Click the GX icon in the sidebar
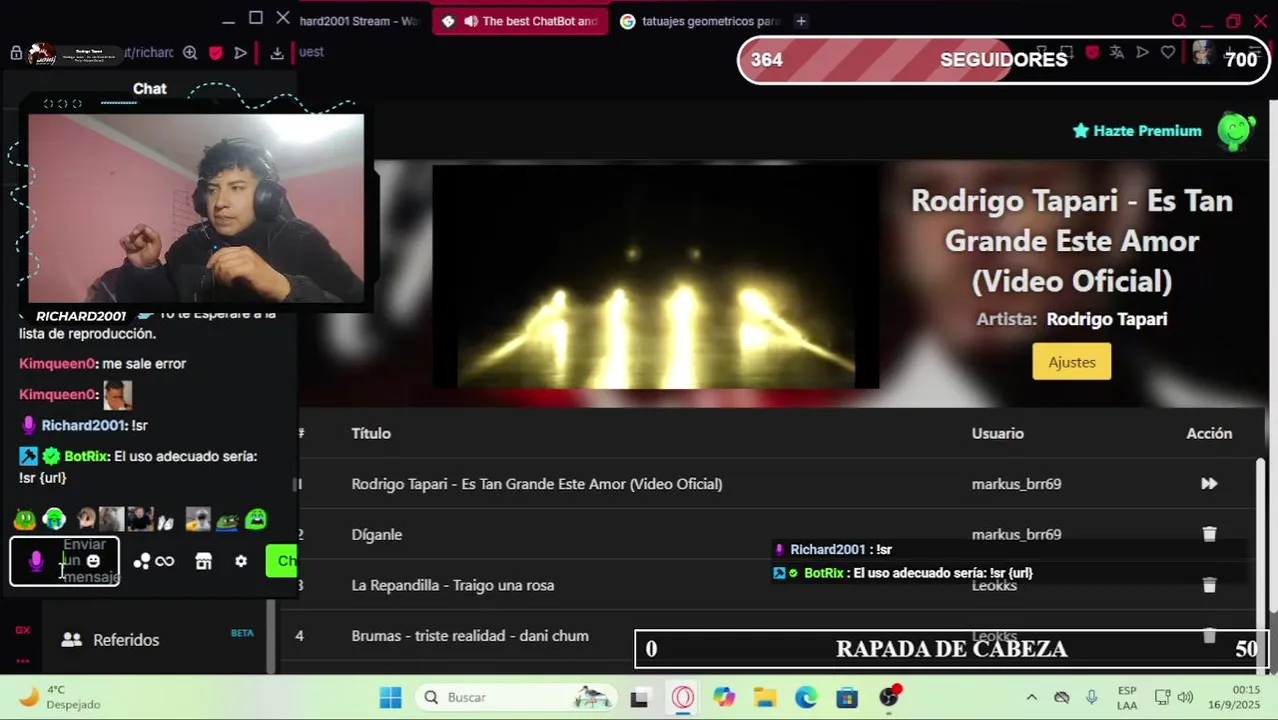 pyautogui.click(x=22, y=630)
